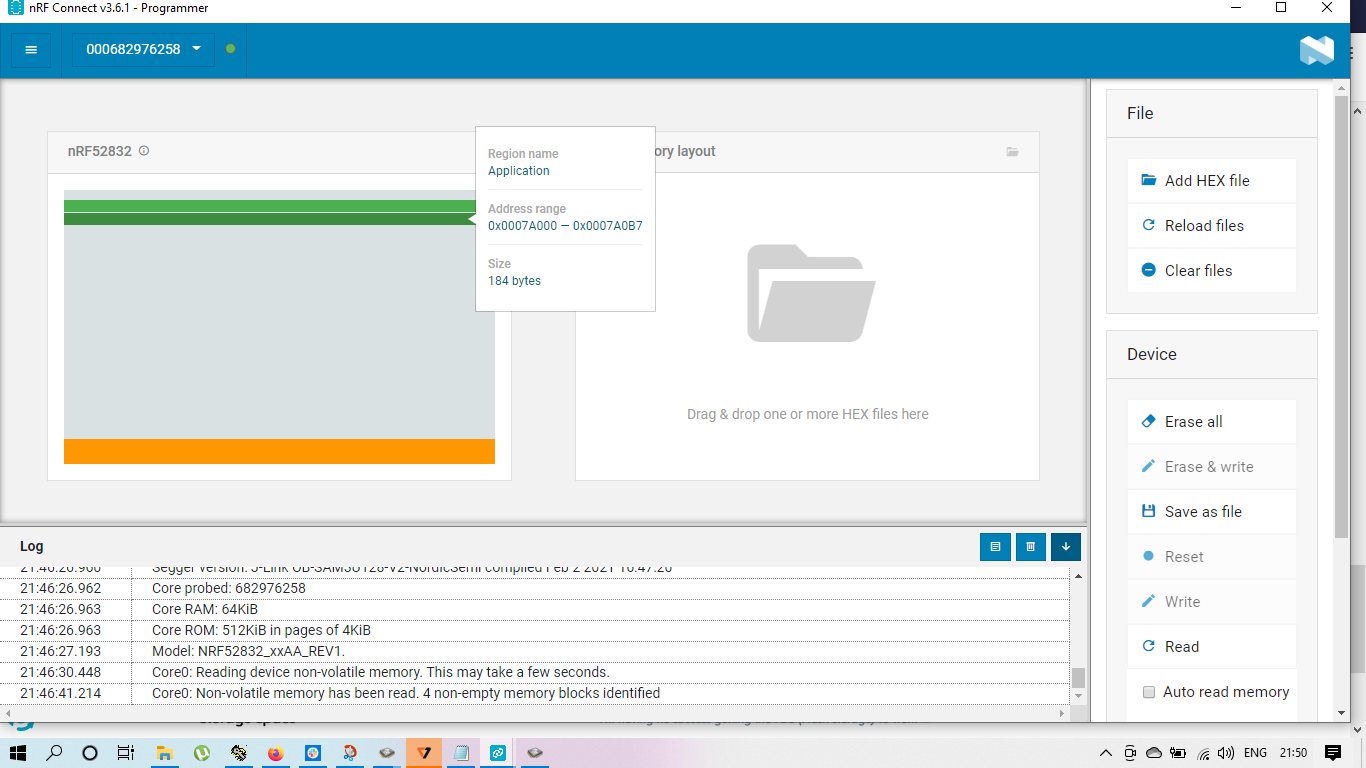Screen dimensions: 1366x768
Task: Open Windows notification center
Action: coord(1333,753)
